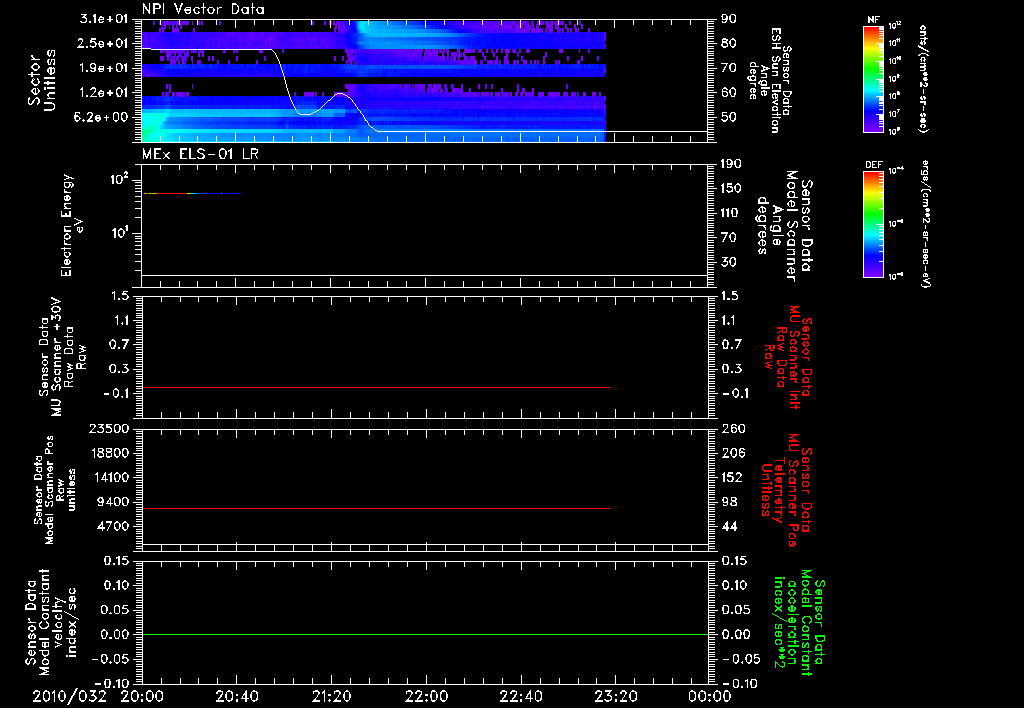This screenshot has height=708, width=1024.
Task: Click the "20:40" time axis label
Action: pyautogui.click(x=236, y=696)
